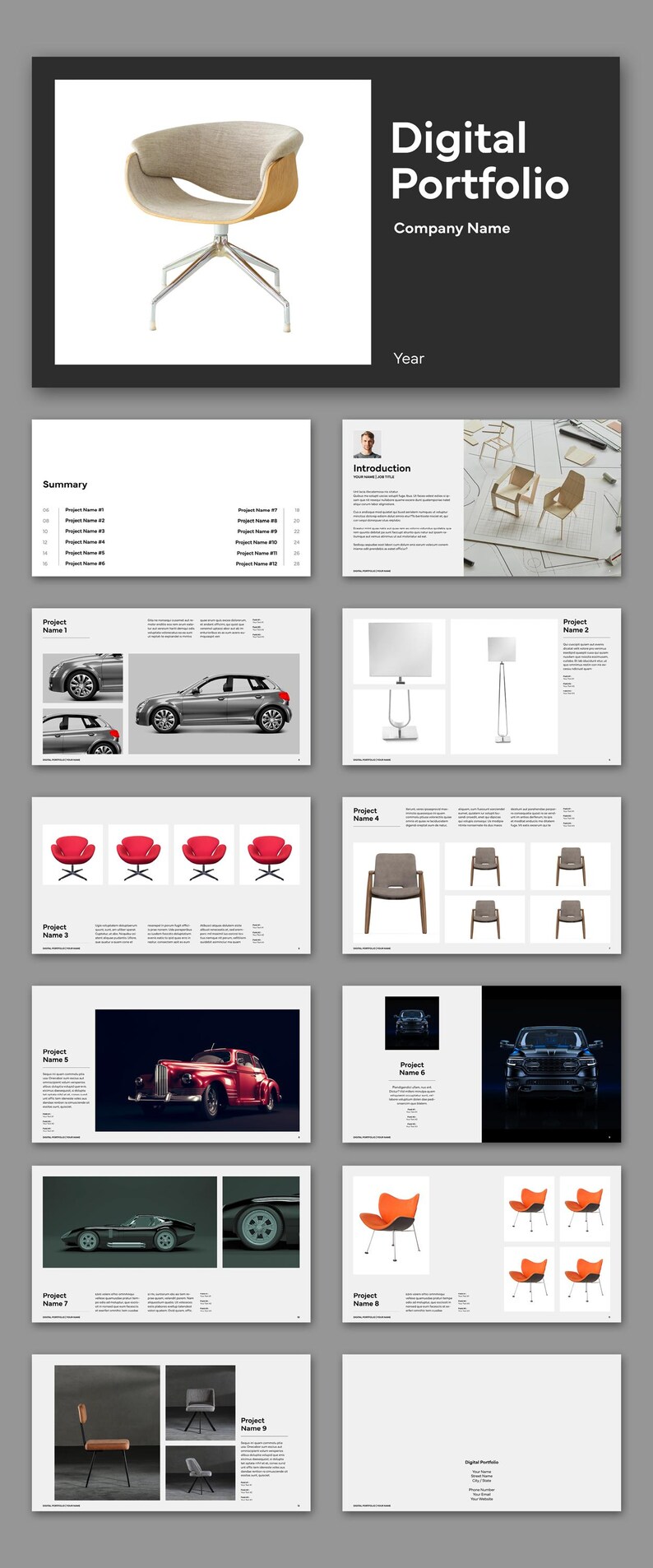
Task: Click the "Year" label on cover
Action: click(x=409, y=359)
